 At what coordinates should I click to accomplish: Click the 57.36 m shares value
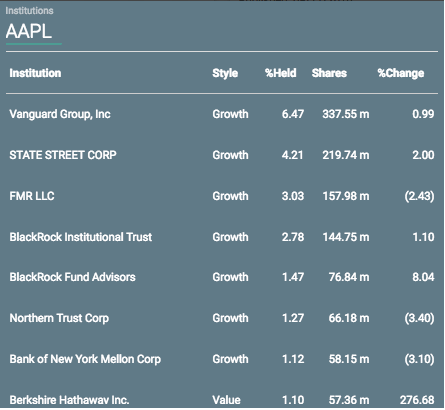(349, 400)
